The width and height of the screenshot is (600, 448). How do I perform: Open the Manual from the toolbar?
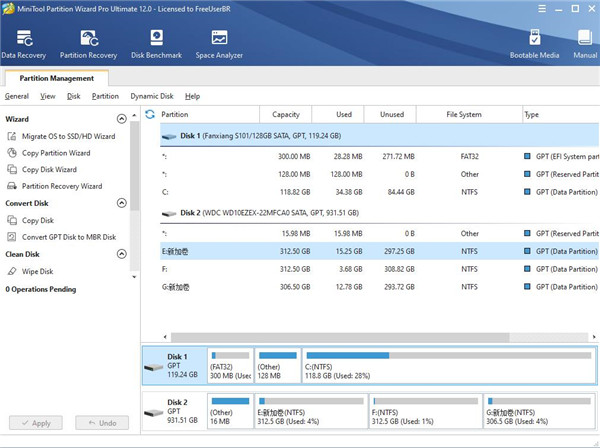[585, 44]
